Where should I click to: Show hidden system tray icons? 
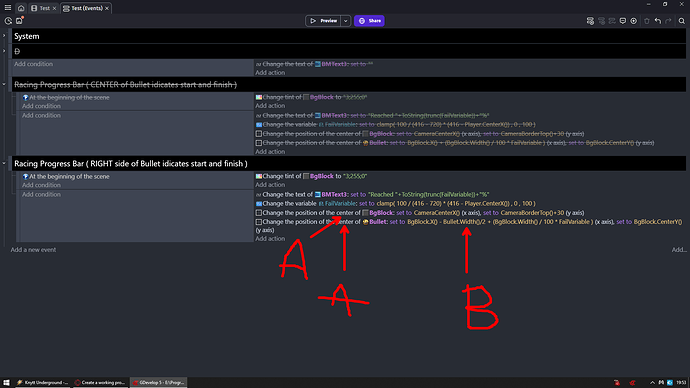coord(652,383)
